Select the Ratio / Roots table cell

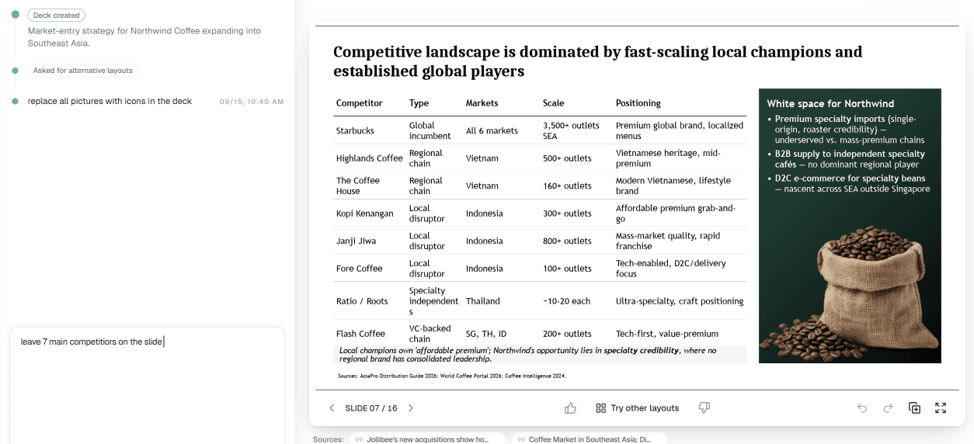362,301
